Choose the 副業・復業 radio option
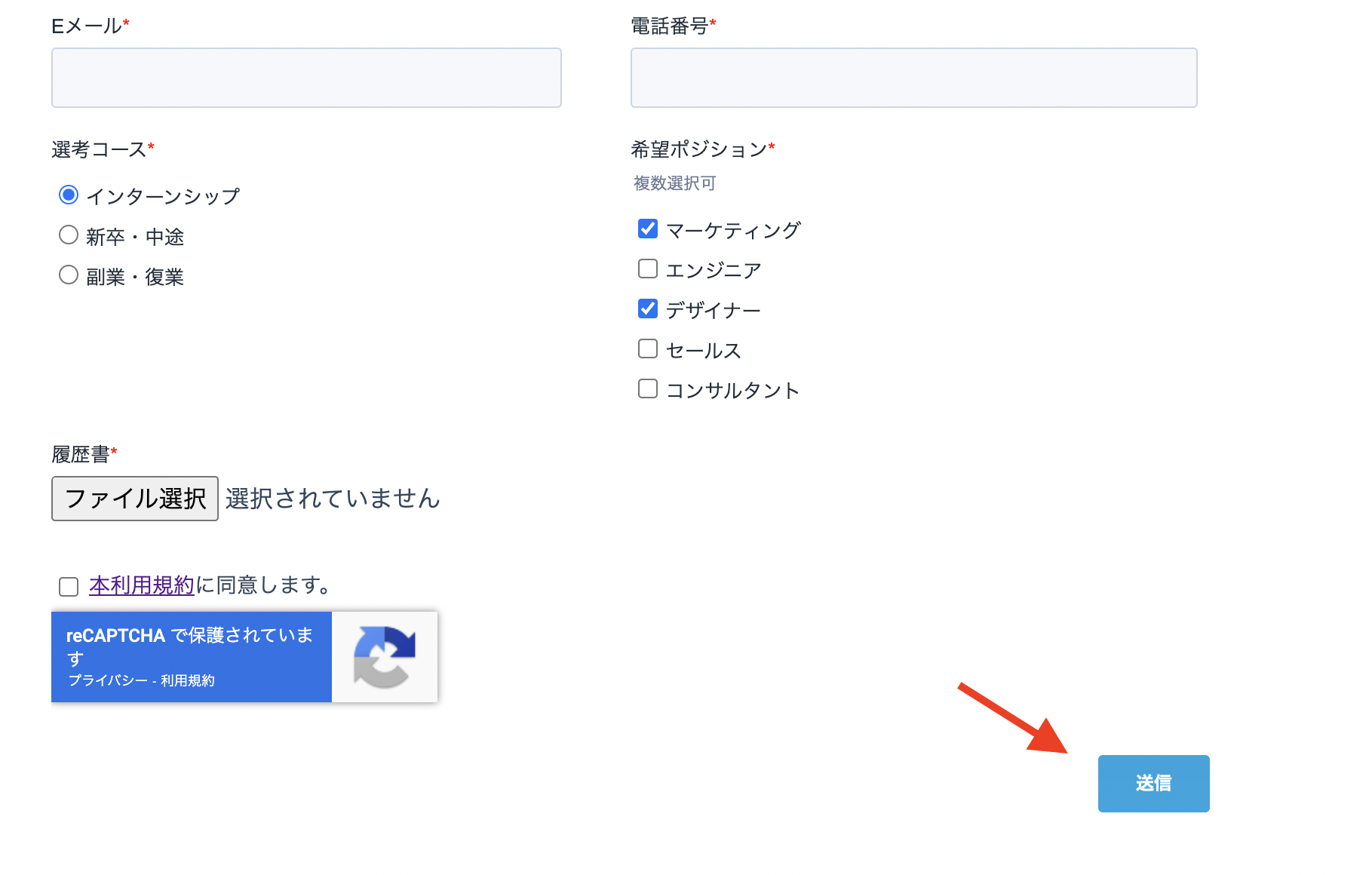 pyautogui.click(x=69, y=275)
